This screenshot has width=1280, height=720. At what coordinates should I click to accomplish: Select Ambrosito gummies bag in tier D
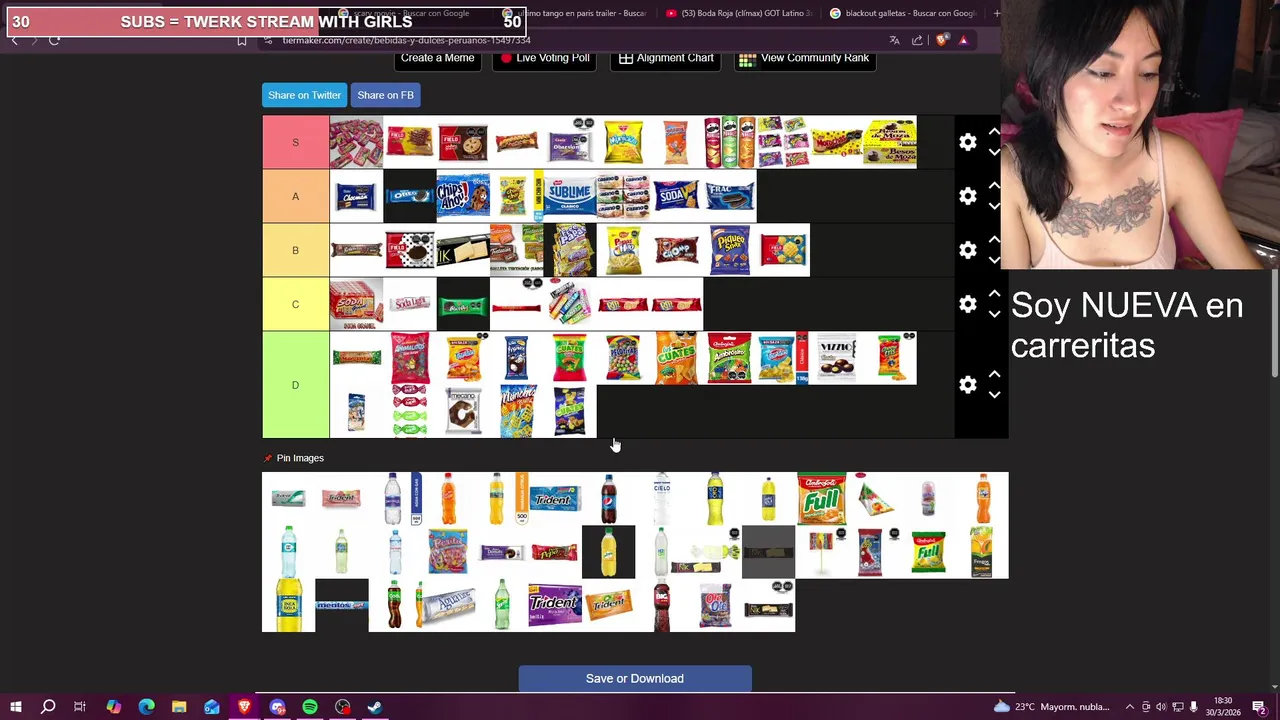(730, 358)
